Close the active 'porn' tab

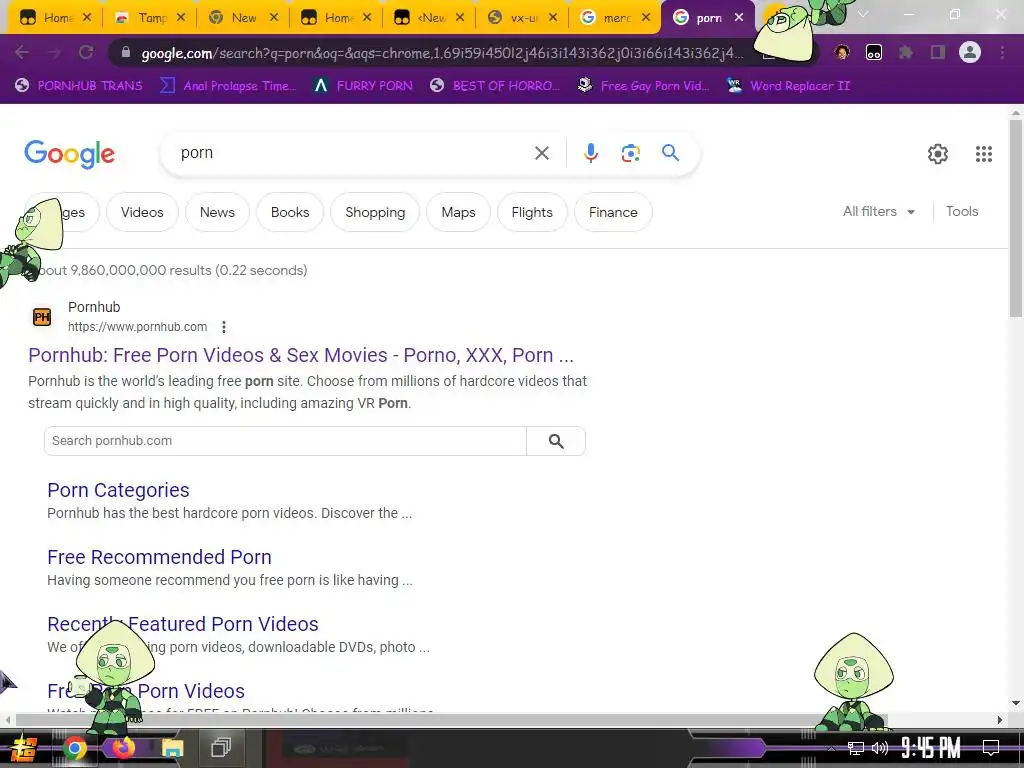coord(739,18)
